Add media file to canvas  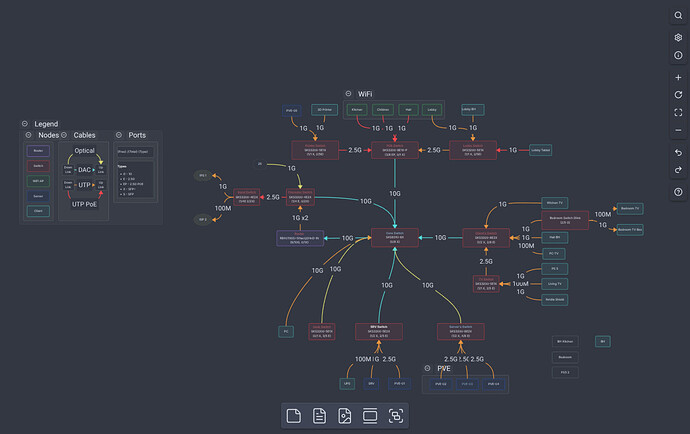point(345,415)
